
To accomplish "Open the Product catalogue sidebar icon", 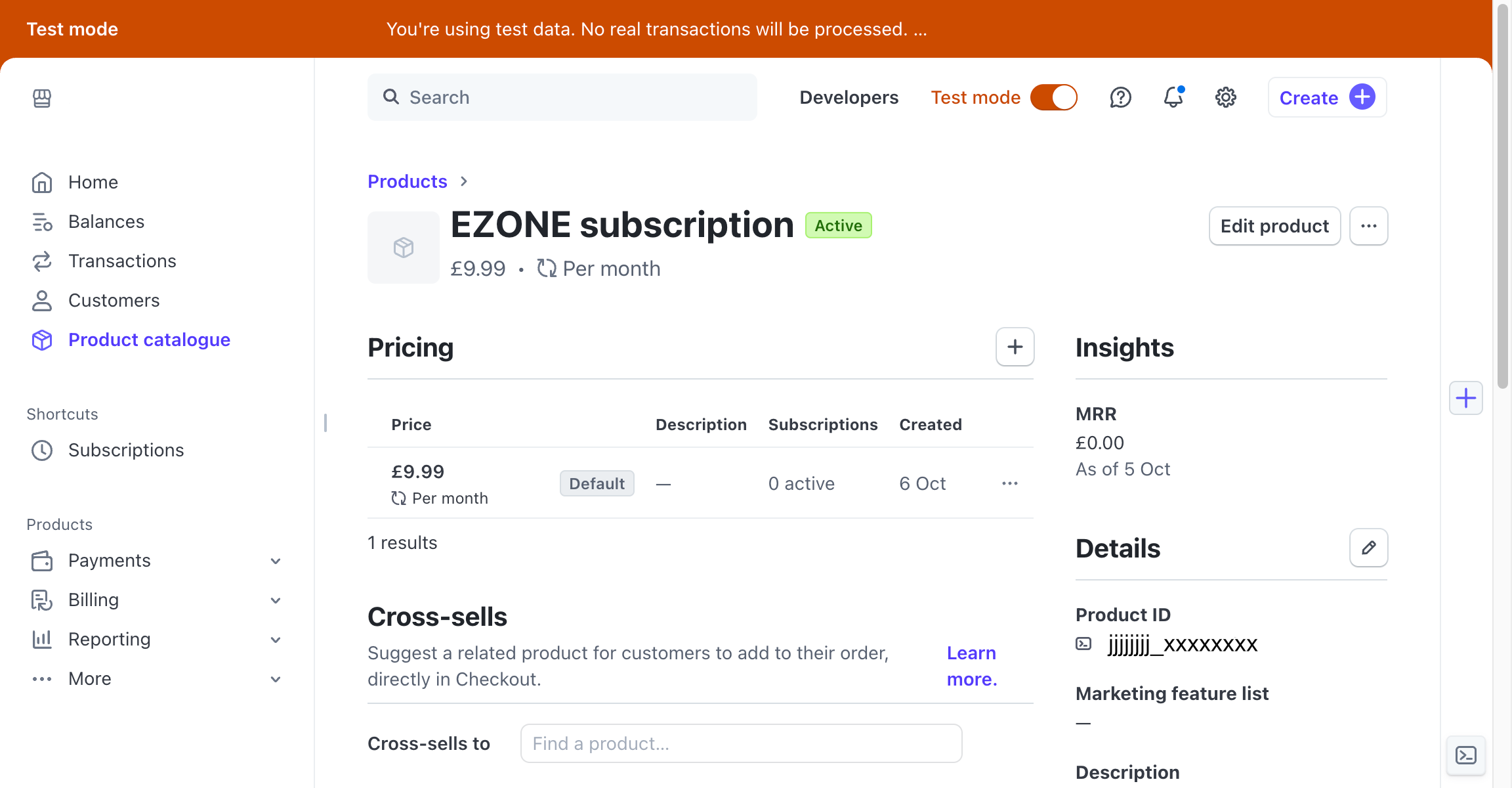I will [42, 339].
